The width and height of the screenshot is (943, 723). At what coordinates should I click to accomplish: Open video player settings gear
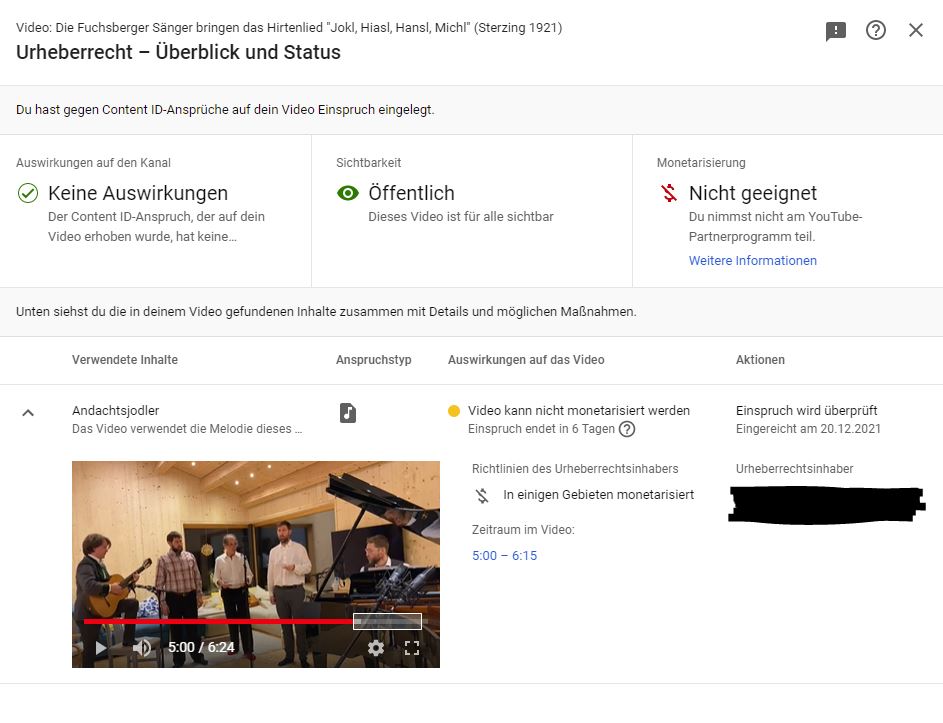click(376, 648)
